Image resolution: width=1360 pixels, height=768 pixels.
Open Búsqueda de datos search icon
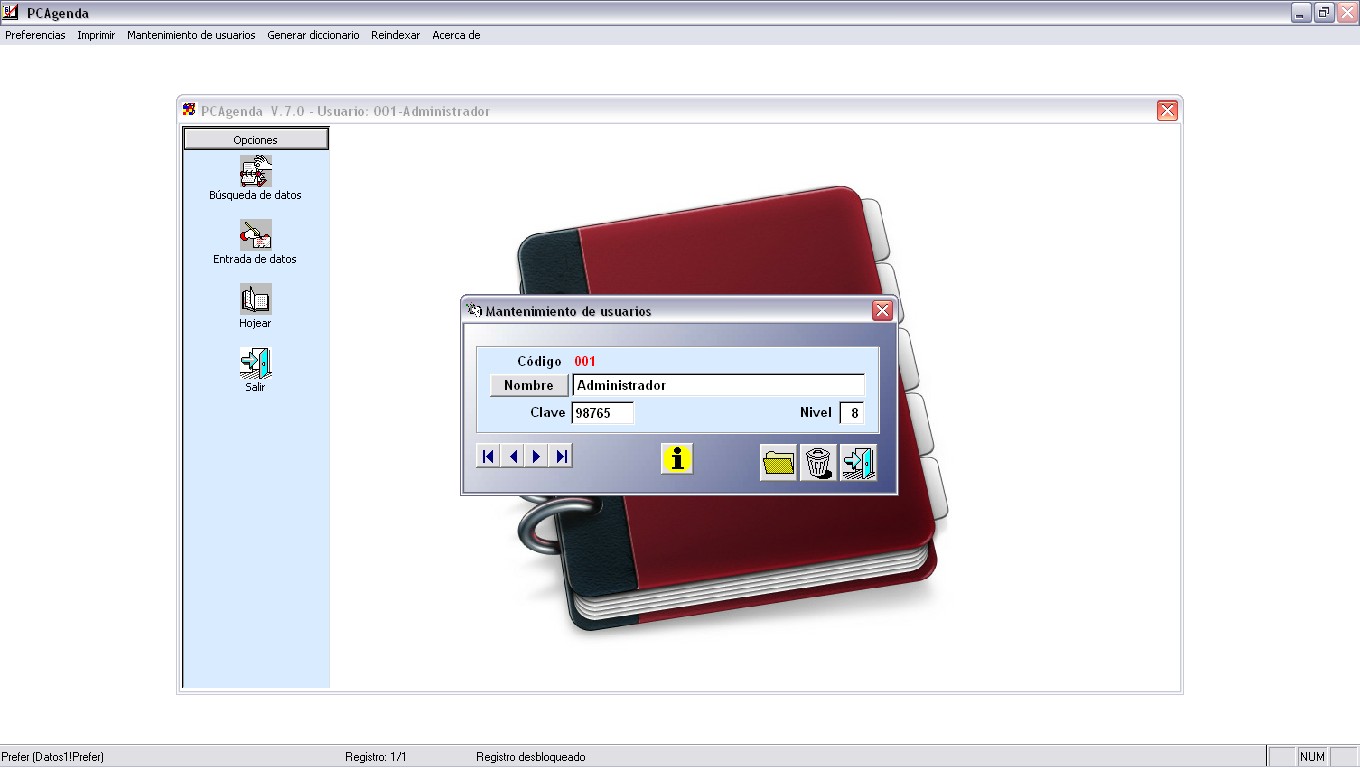[x=256, y=171]
